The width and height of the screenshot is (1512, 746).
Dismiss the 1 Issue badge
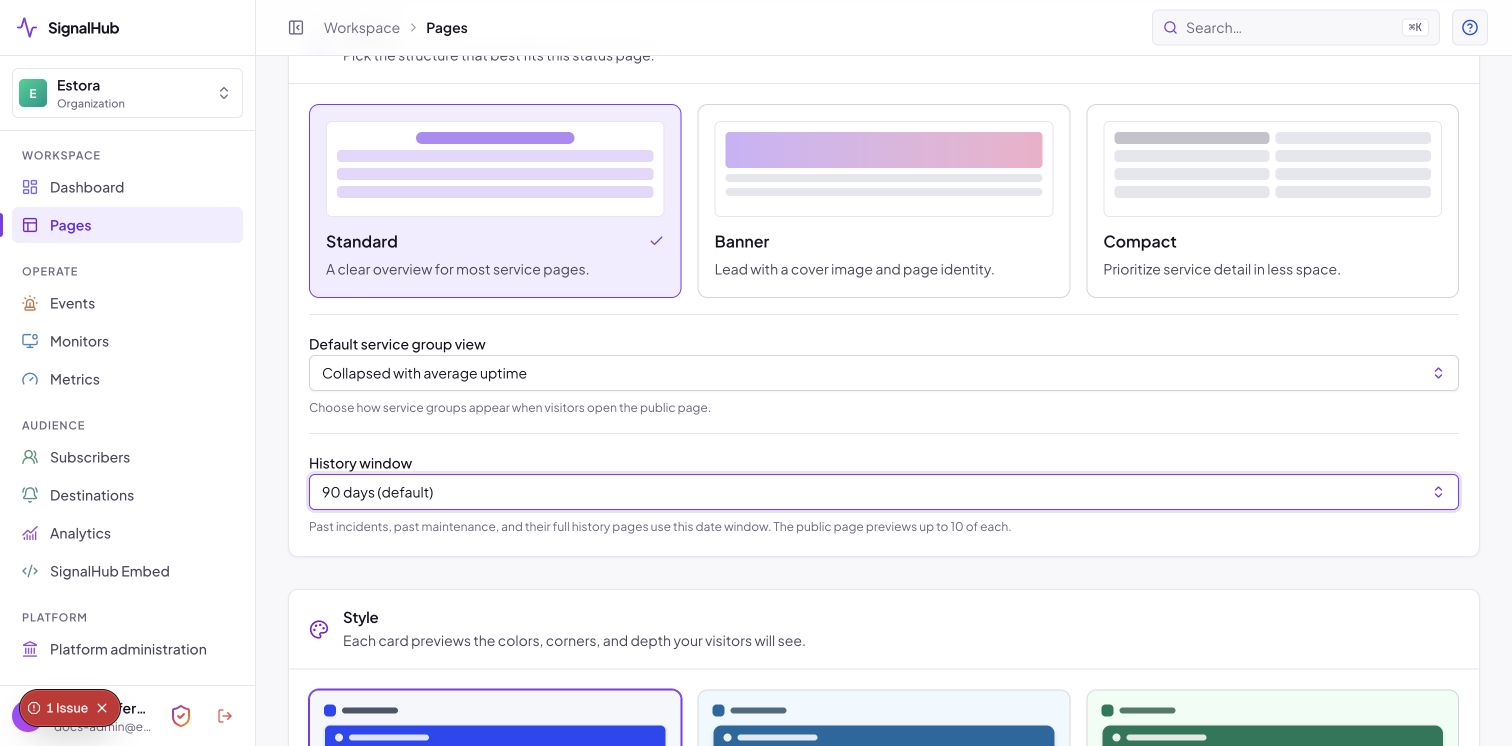click(x=102, y=708)
